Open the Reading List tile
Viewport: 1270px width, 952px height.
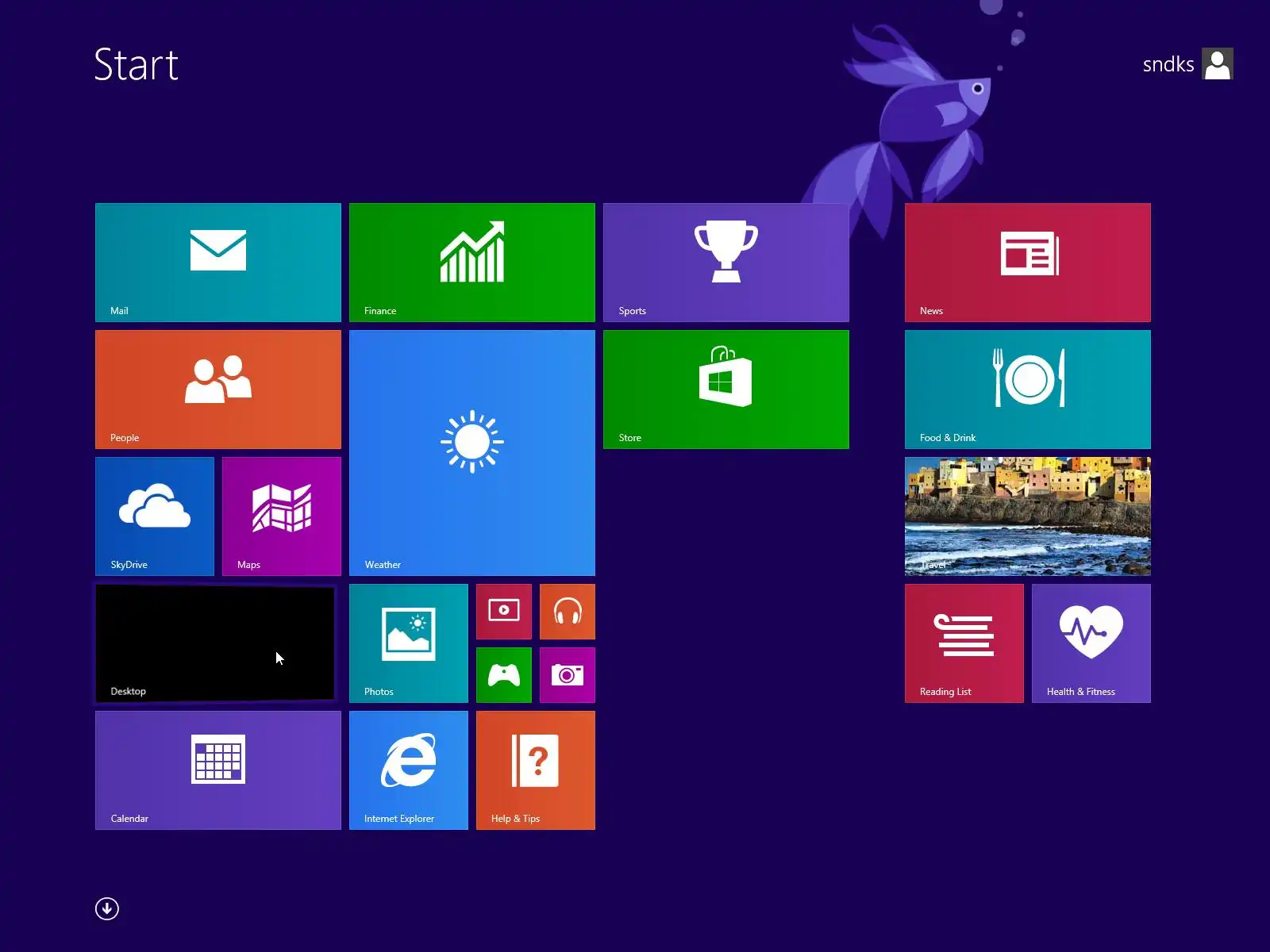click(964, 643)
